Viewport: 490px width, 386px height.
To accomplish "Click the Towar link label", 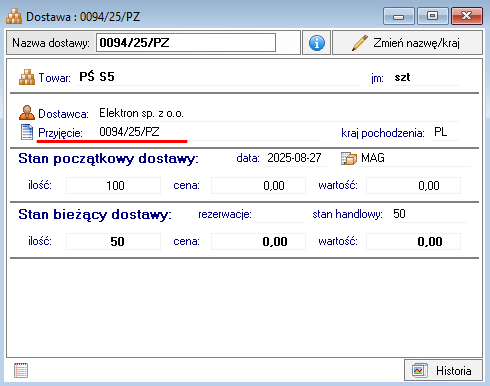I will click(x=55, y=78).
